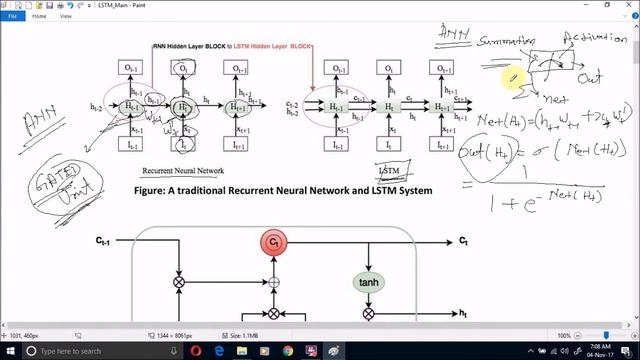Click the 100% zoom level text

pos(564,336)
